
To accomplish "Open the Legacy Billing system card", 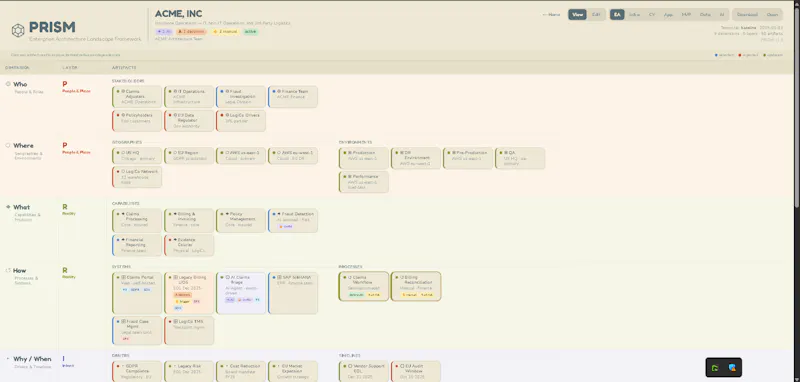I will click(x=189, y=293).
